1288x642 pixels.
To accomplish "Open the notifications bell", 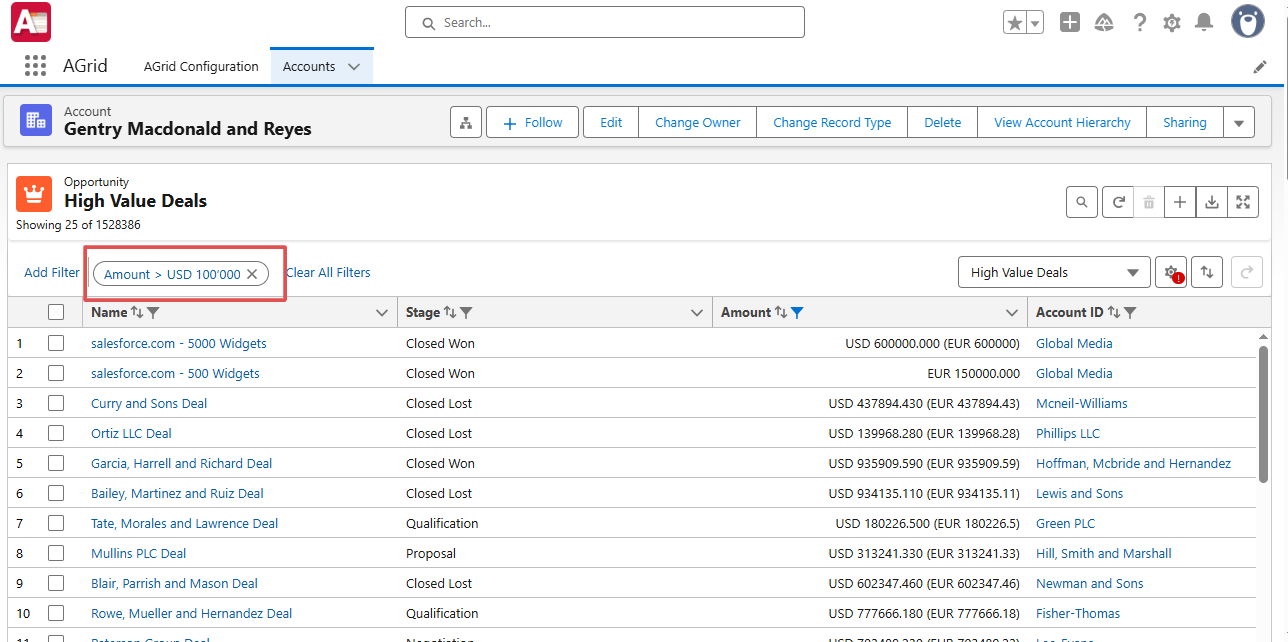I will click(x=1204, y=22).
